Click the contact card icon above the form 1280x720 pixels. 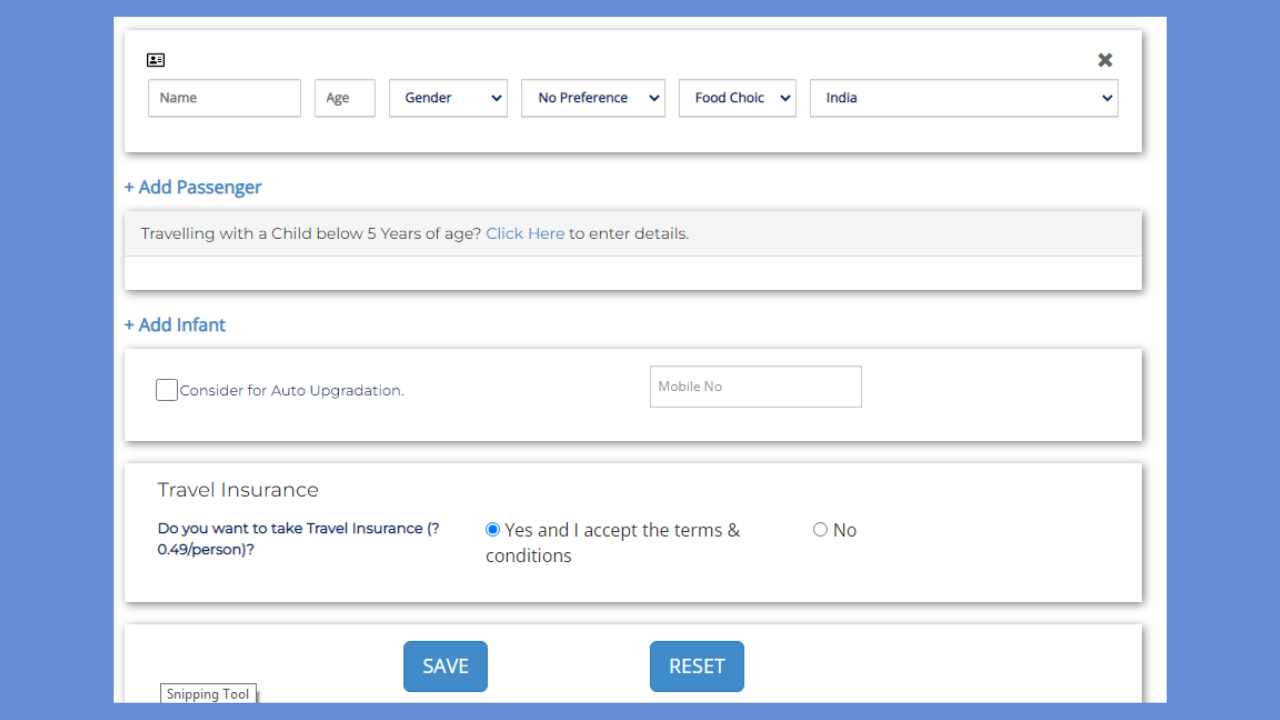click(x=156, y=60)
